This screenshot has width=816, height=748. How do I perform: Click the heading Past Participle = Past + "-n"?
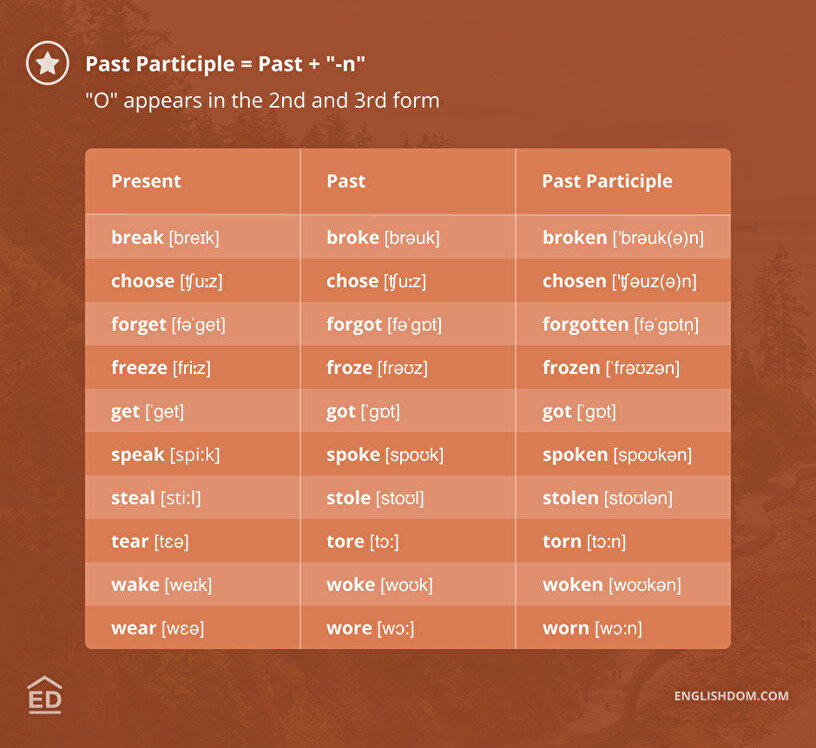coord(225,64)
